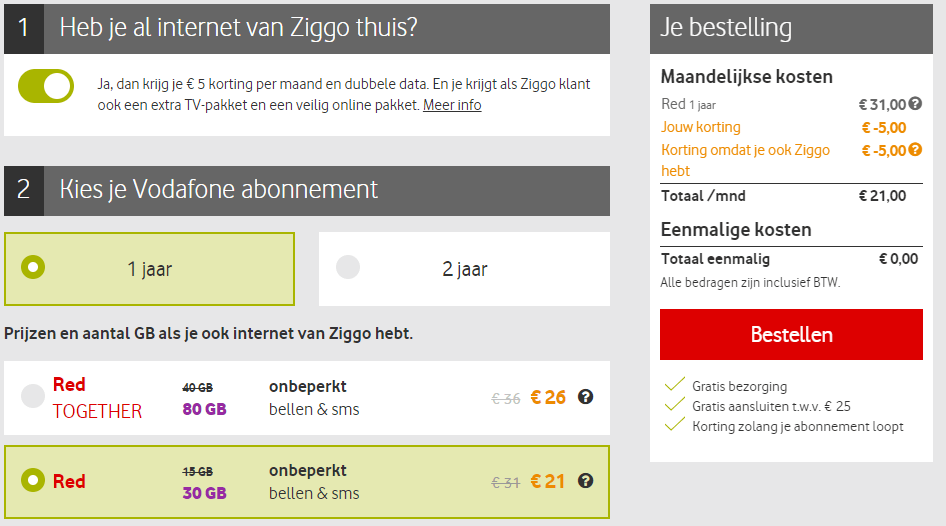Click the Gratis bezorging checkmark
Image resolution: width=946 pixels, height=526 pixels.
[x=673, y=386]
